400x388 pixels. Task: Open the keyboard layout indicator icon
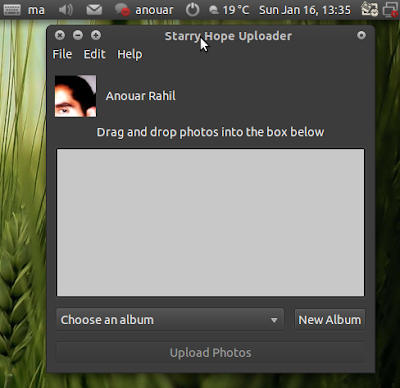[12, 10]
